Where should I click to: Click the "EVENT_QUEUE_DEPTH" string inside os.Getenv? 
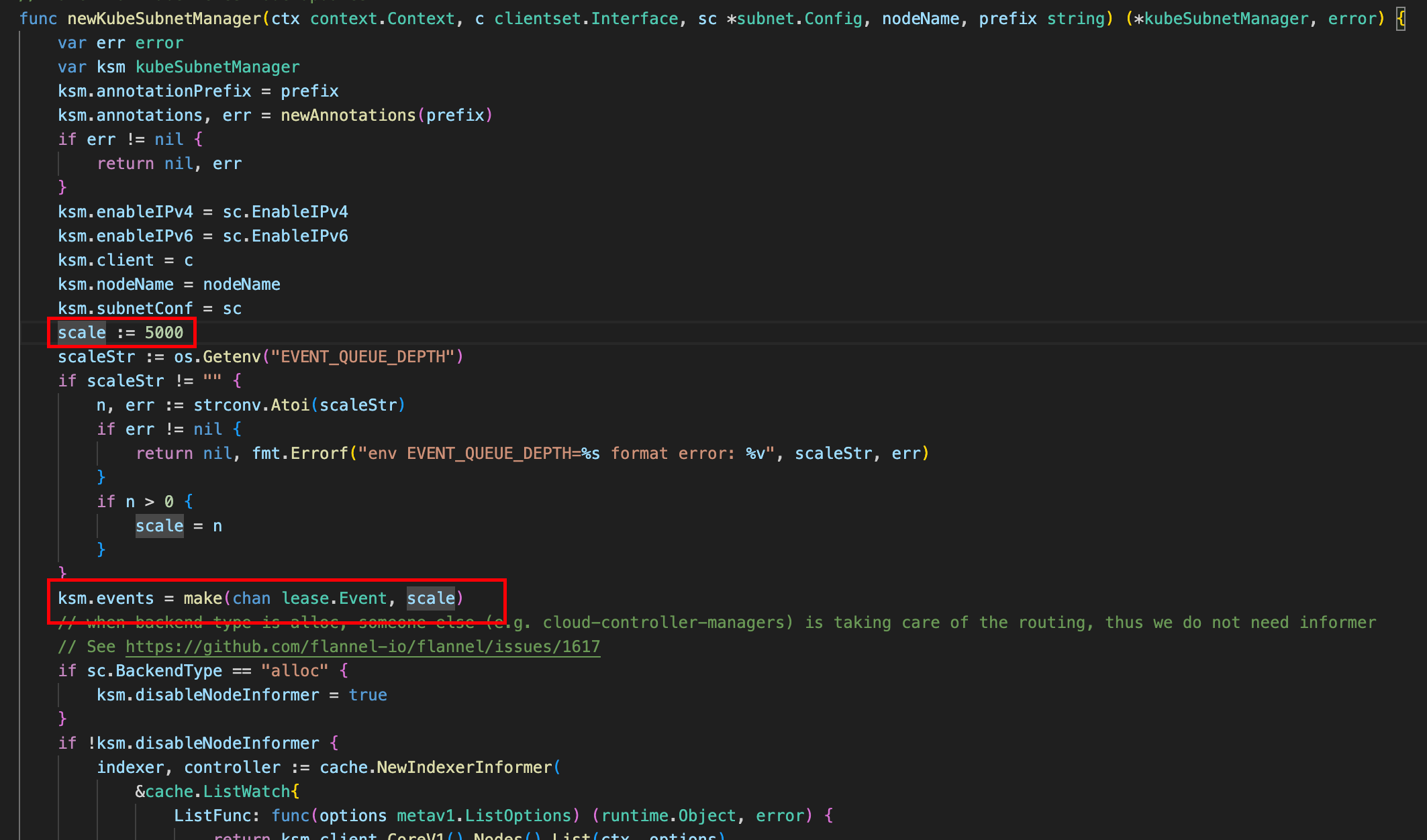point(362,357)
